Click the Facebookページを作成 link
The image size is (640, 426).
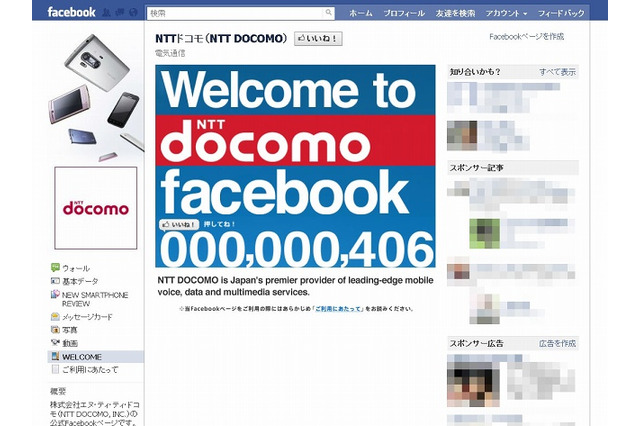tap(527, 37)
